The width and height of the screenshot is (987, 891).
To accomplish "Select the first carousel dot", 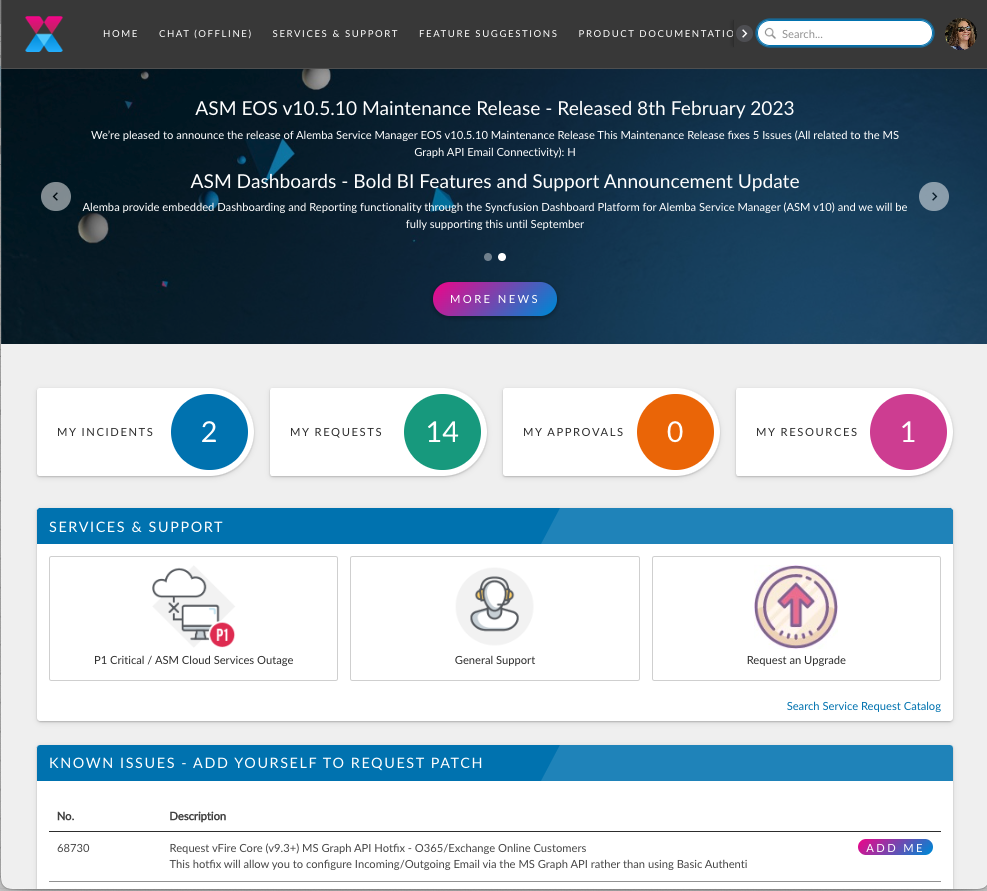I will point(487,257).
